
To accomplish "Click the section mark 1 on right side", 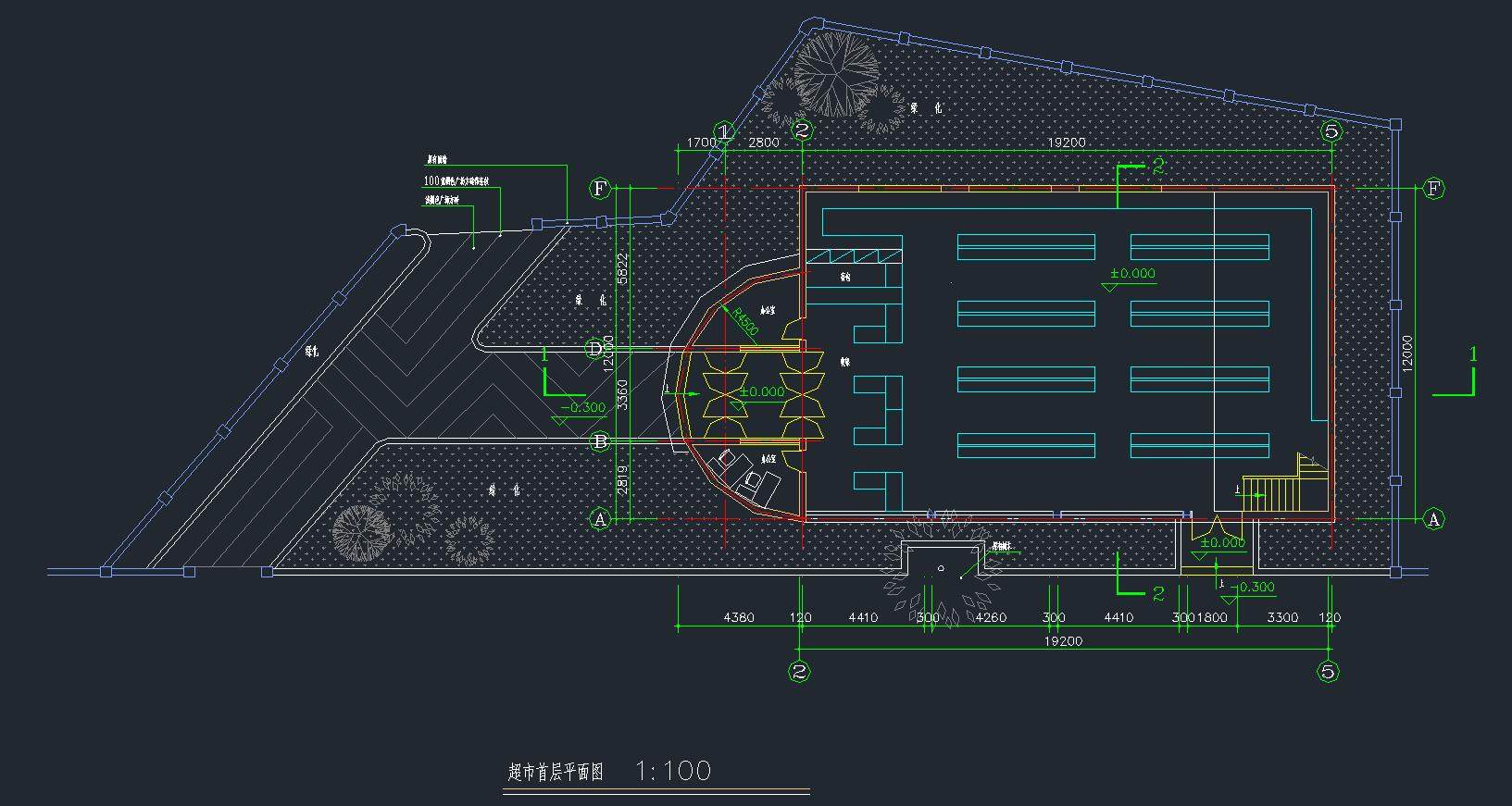I will click(1472, 355).
